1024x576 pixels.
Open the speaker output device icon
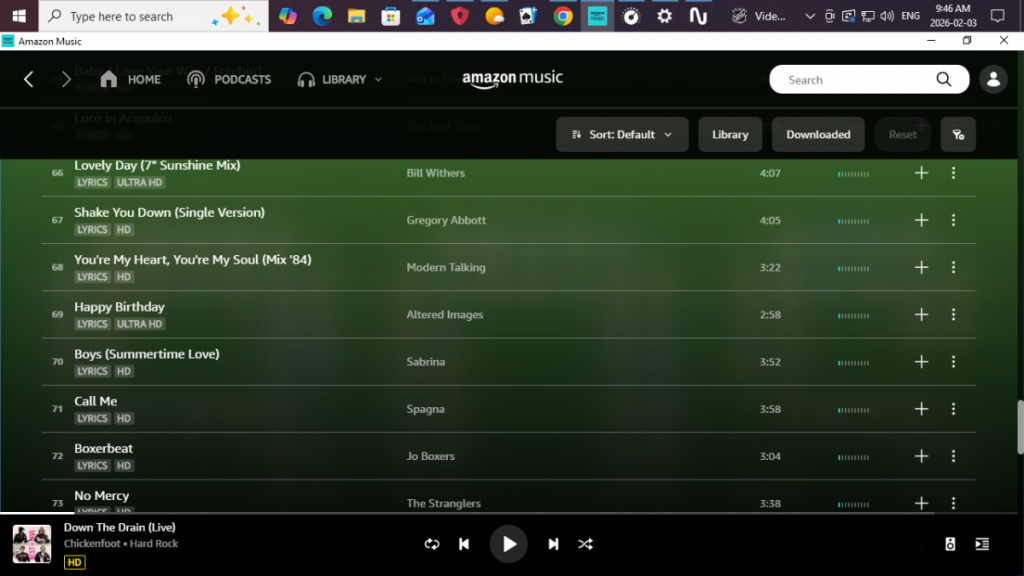(950, 544)
